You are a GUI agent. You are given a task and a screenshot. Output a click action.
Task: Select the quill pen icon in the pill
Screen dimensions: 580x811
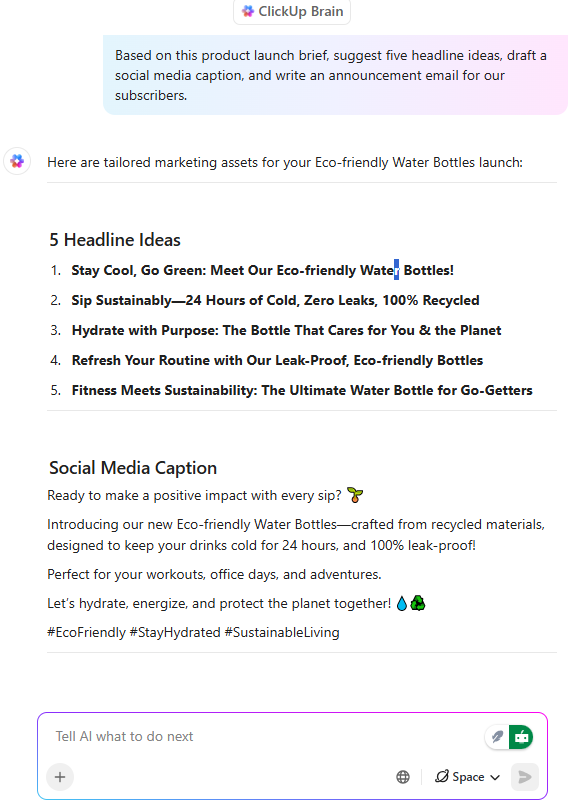[x=497, y=737]
